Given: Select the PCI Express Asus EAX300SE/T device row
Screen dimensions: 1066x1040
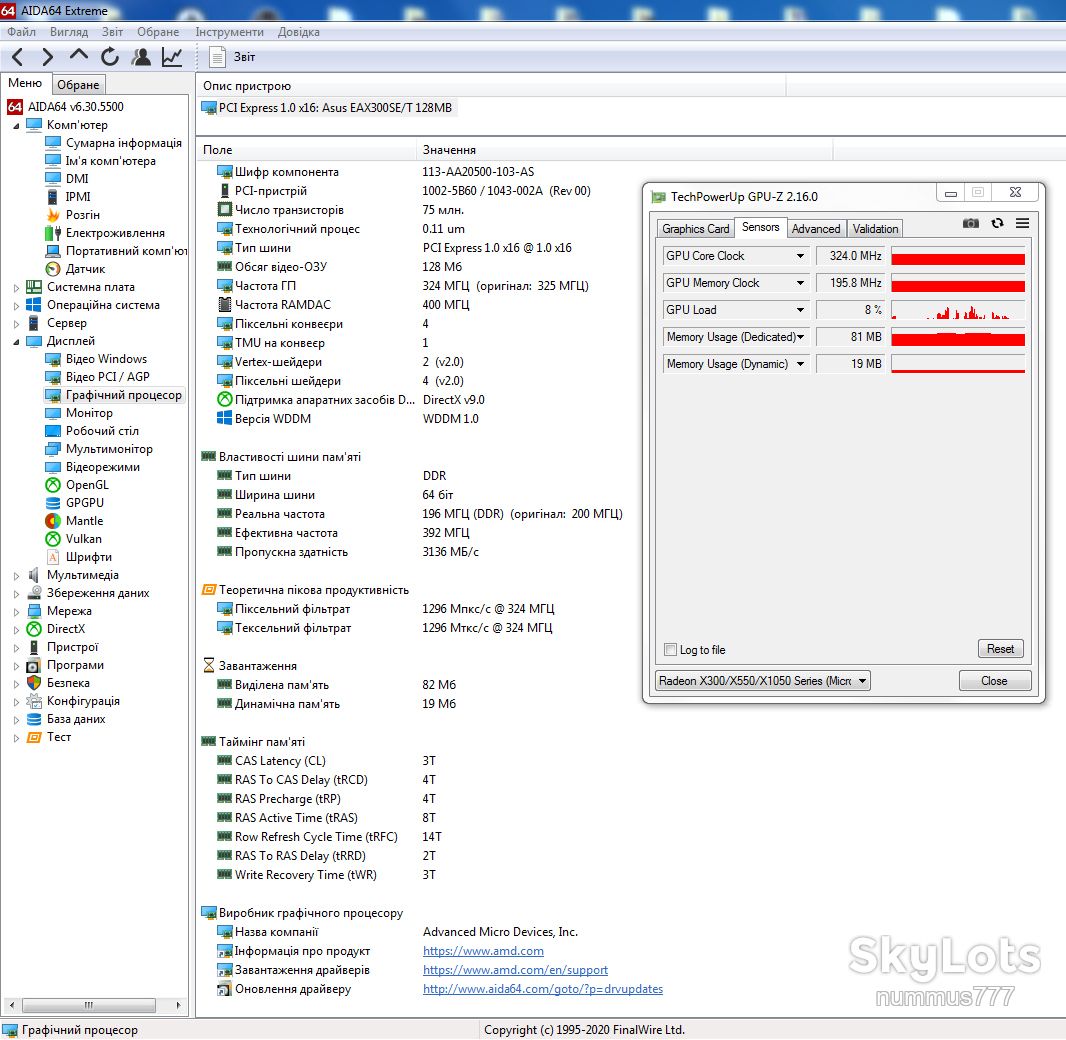Looking at the screenshot, I should 328,107.
